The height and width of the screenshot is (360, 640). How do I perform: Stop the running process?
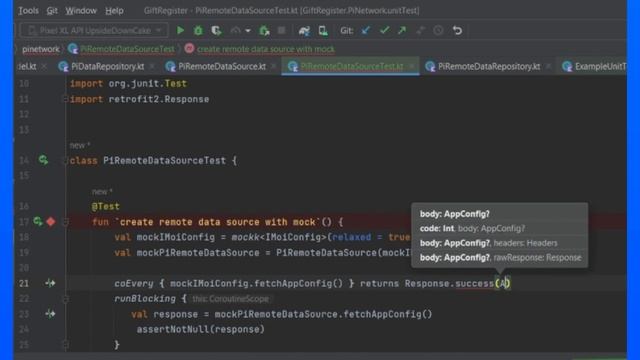[281, 30]
